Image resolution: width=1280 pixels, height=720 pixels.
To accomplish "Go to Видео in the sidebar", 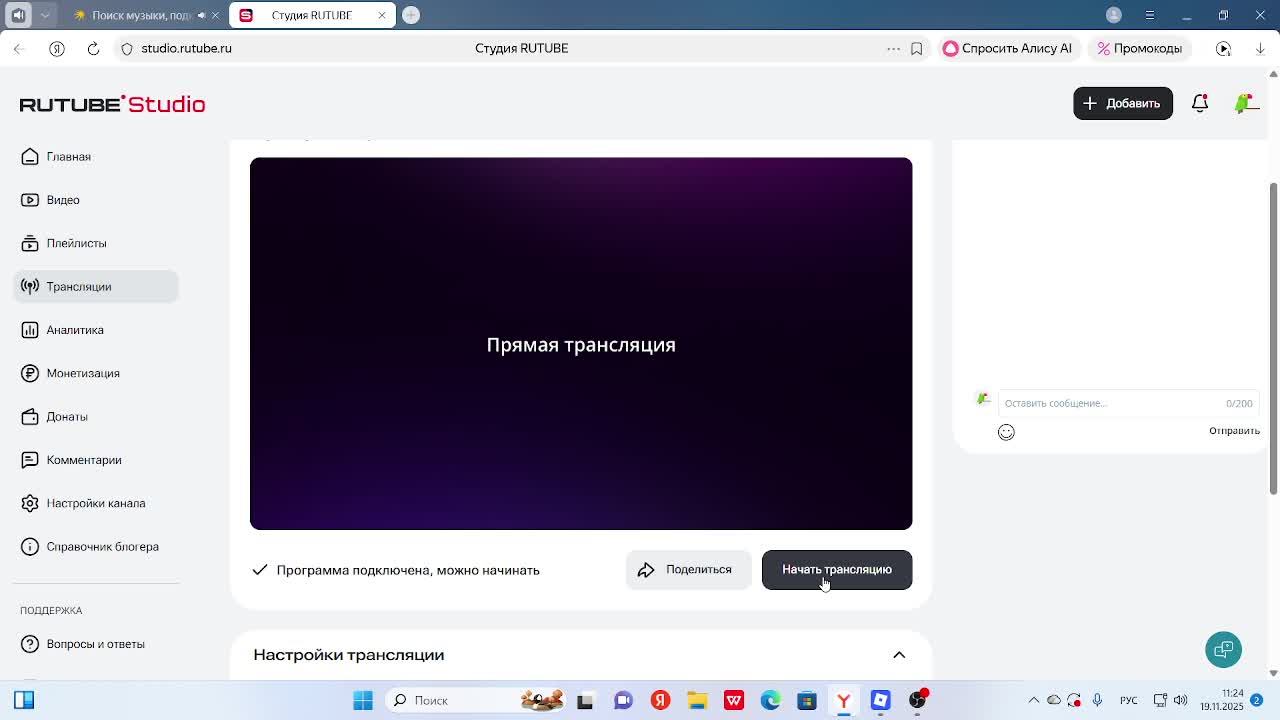I will pos(96,200).
